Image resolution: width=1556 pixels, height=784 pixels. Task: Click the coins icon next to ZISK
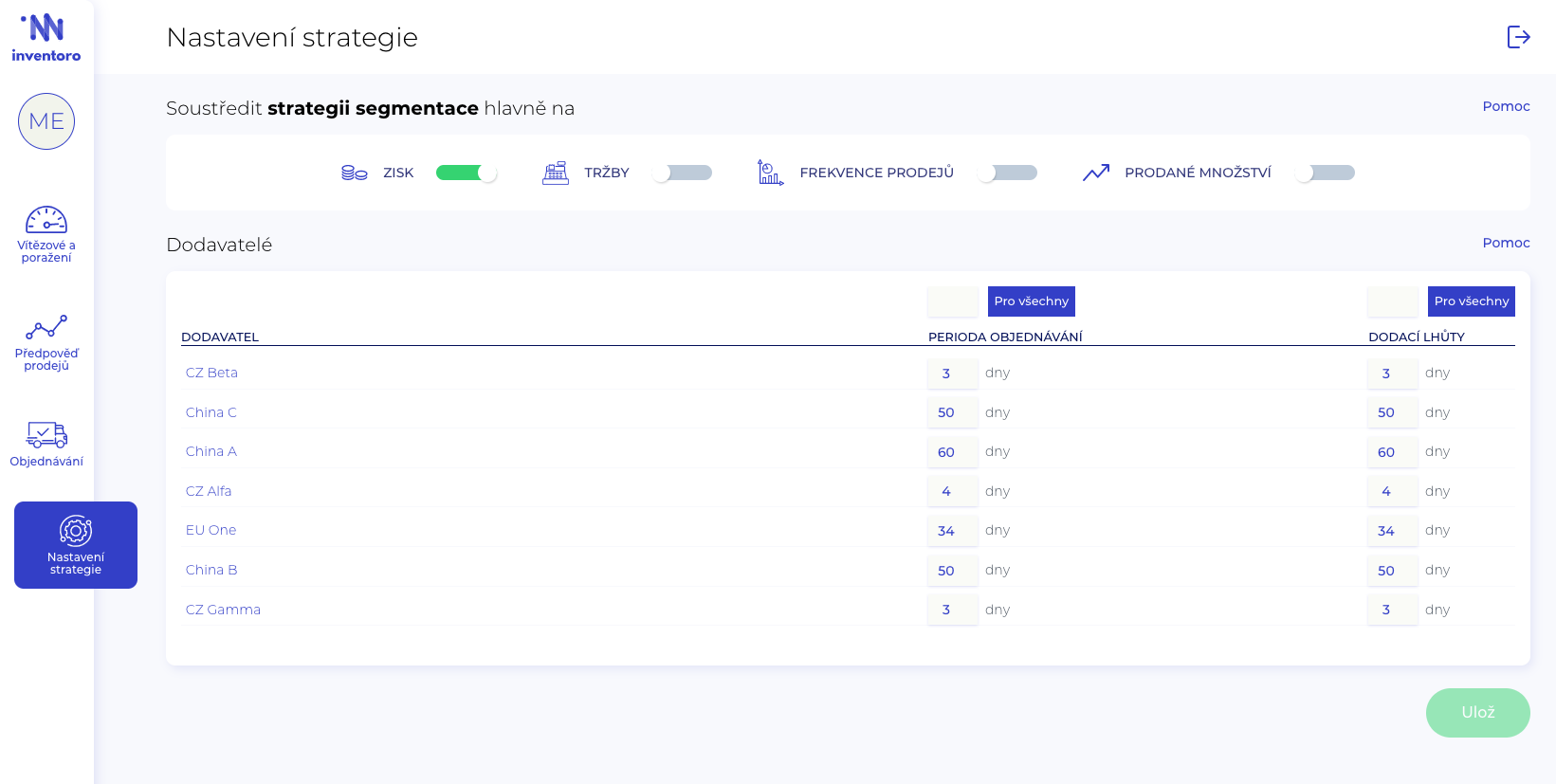point(354,173)
